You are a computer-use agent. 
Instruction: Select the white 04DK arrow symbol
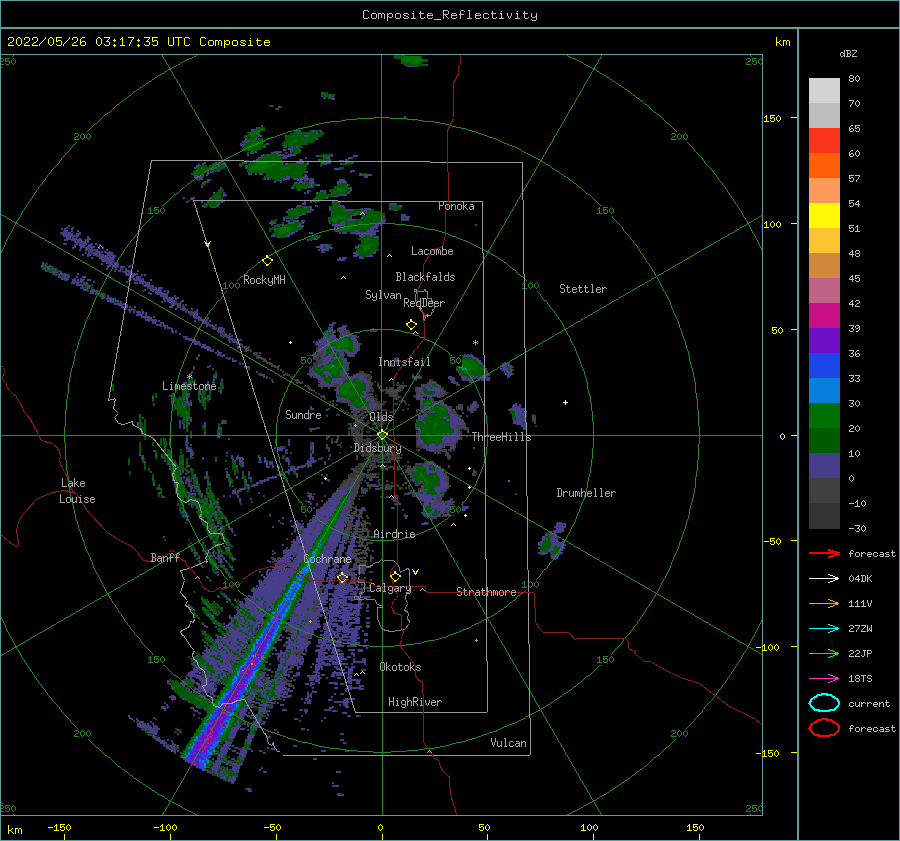pos(824,578)
